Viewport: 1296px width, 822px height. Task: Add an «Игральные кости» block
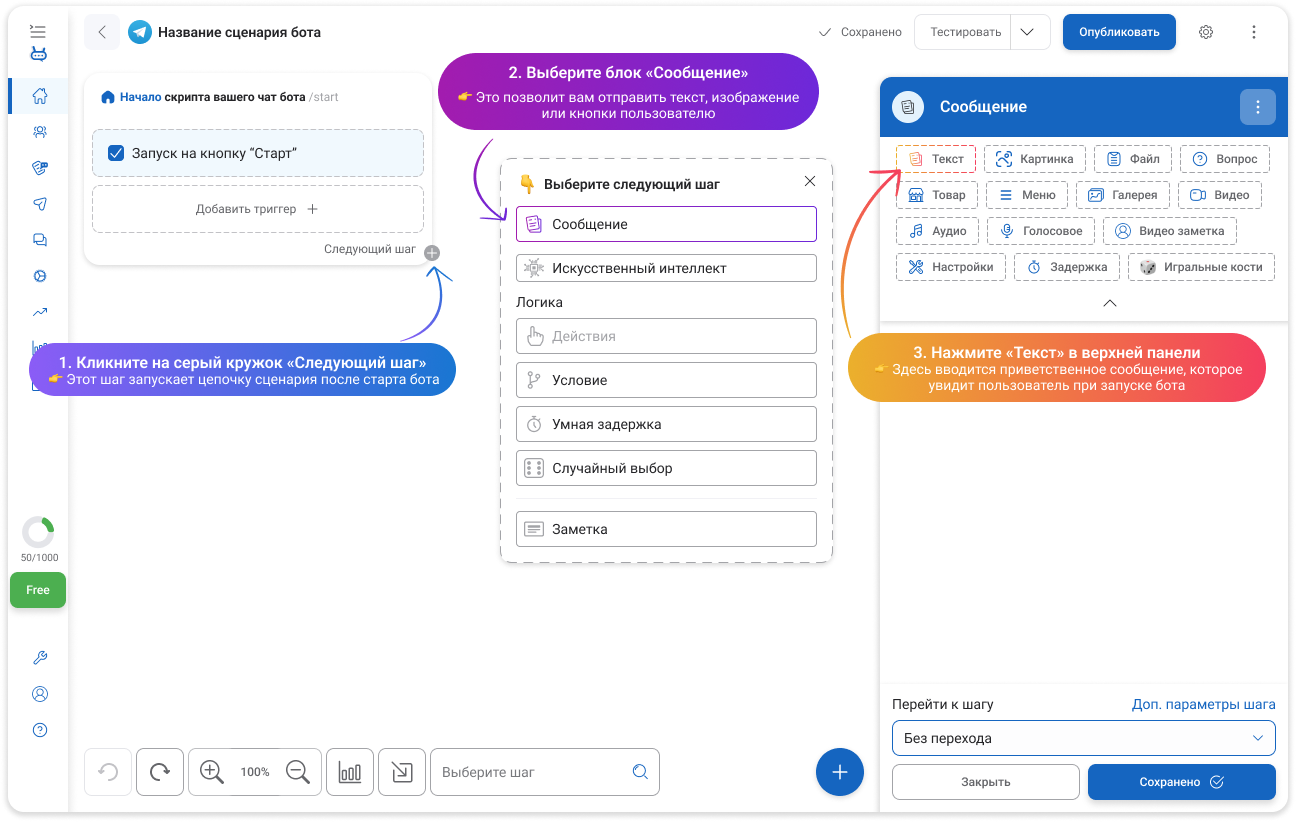(x=1202, y=267)
